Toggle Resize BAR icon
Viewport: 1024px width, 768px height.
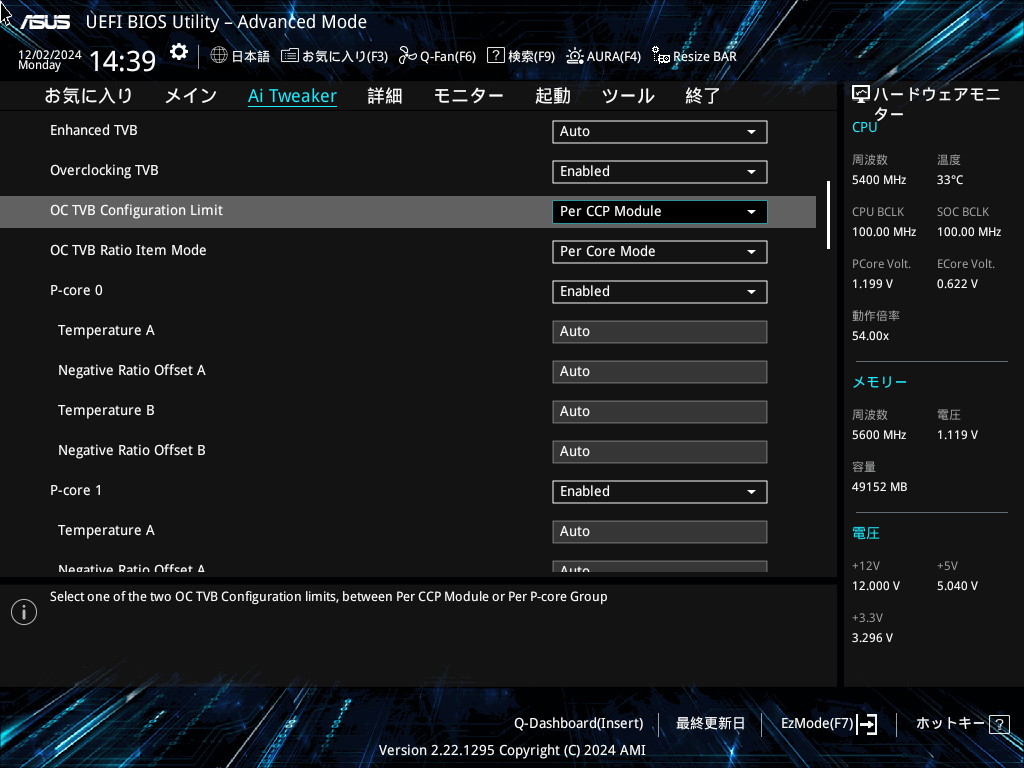(x=661, y=56)
